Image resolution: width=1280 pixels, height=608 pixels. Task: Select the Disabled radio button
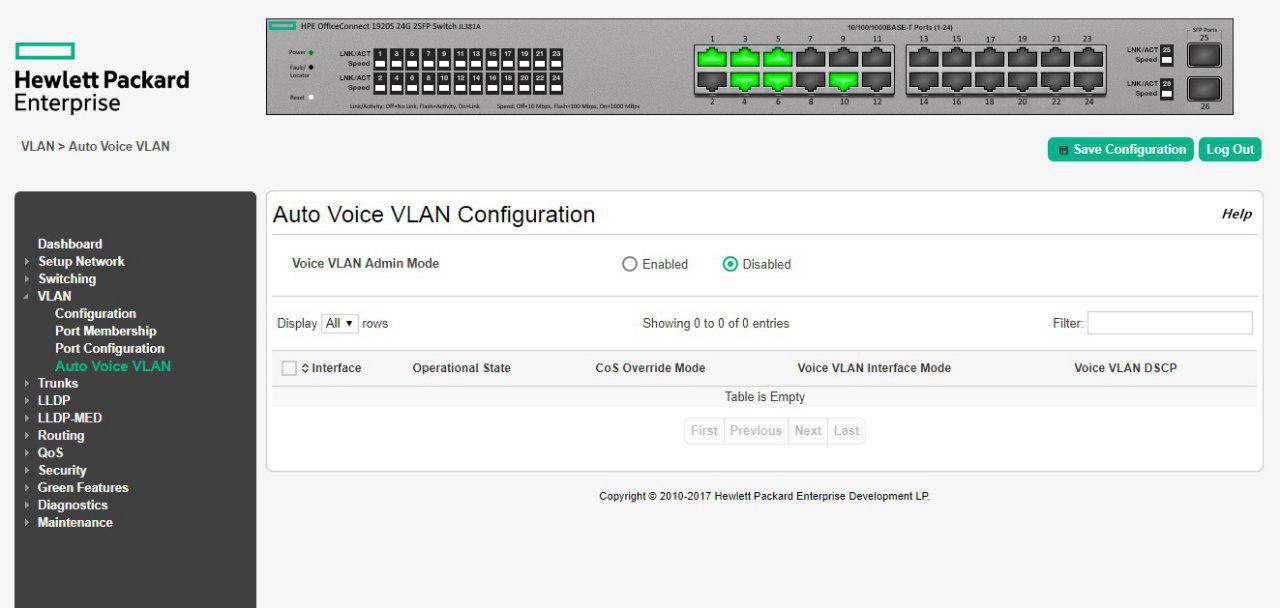(730, 264)
